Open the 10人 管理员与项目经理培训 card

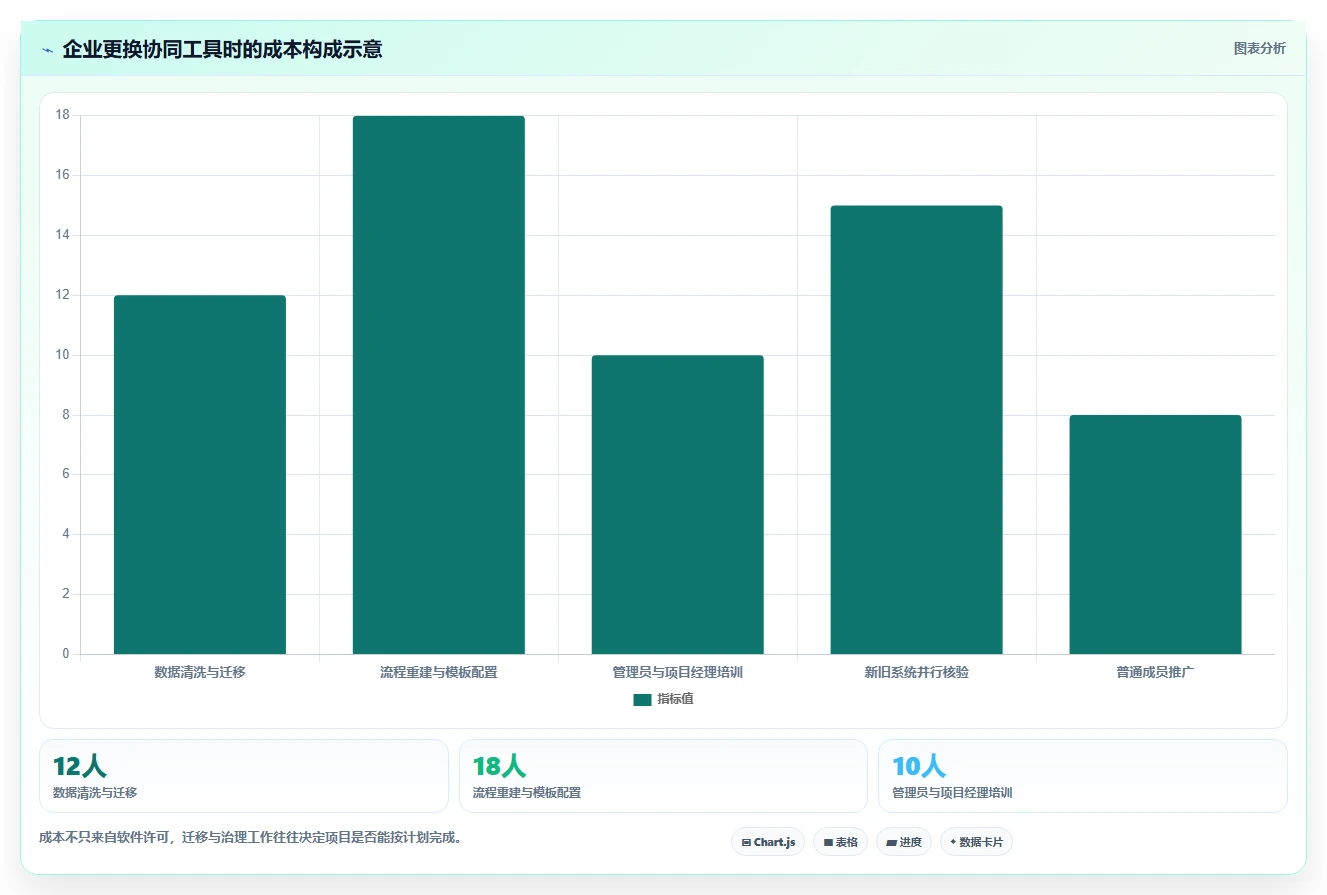(1083, 776)
